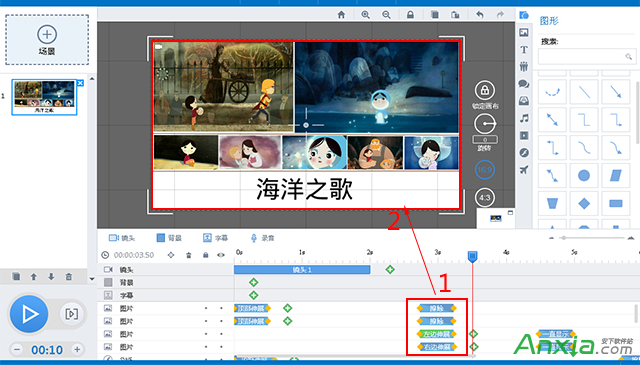Open the image panel icon in sidebar
This screenshot has width=640, height=365.
click(524, 32)
